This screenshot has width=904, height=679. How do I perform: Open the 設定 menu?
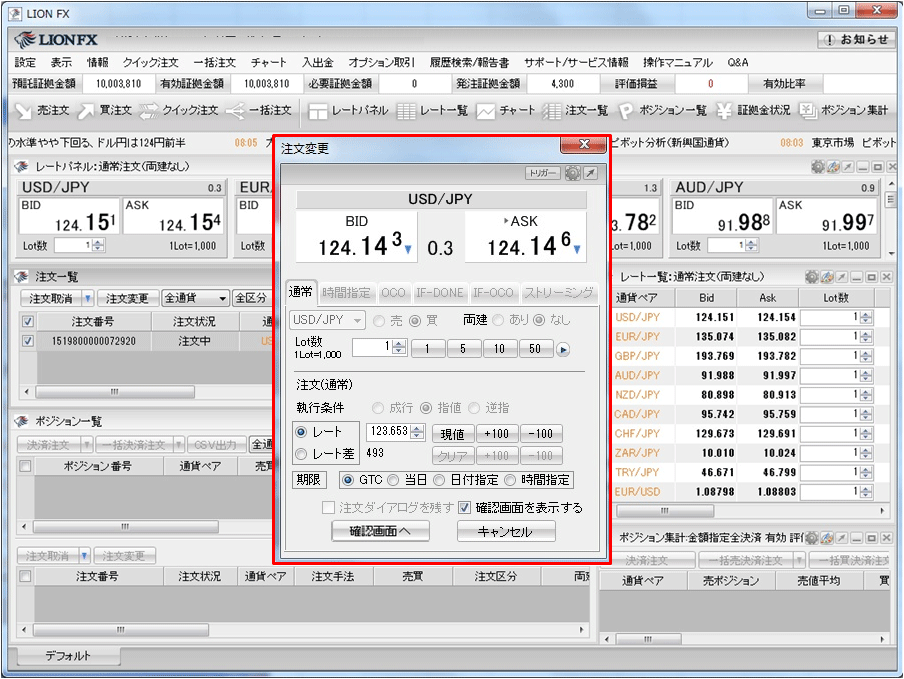click(x=25, y=62)
